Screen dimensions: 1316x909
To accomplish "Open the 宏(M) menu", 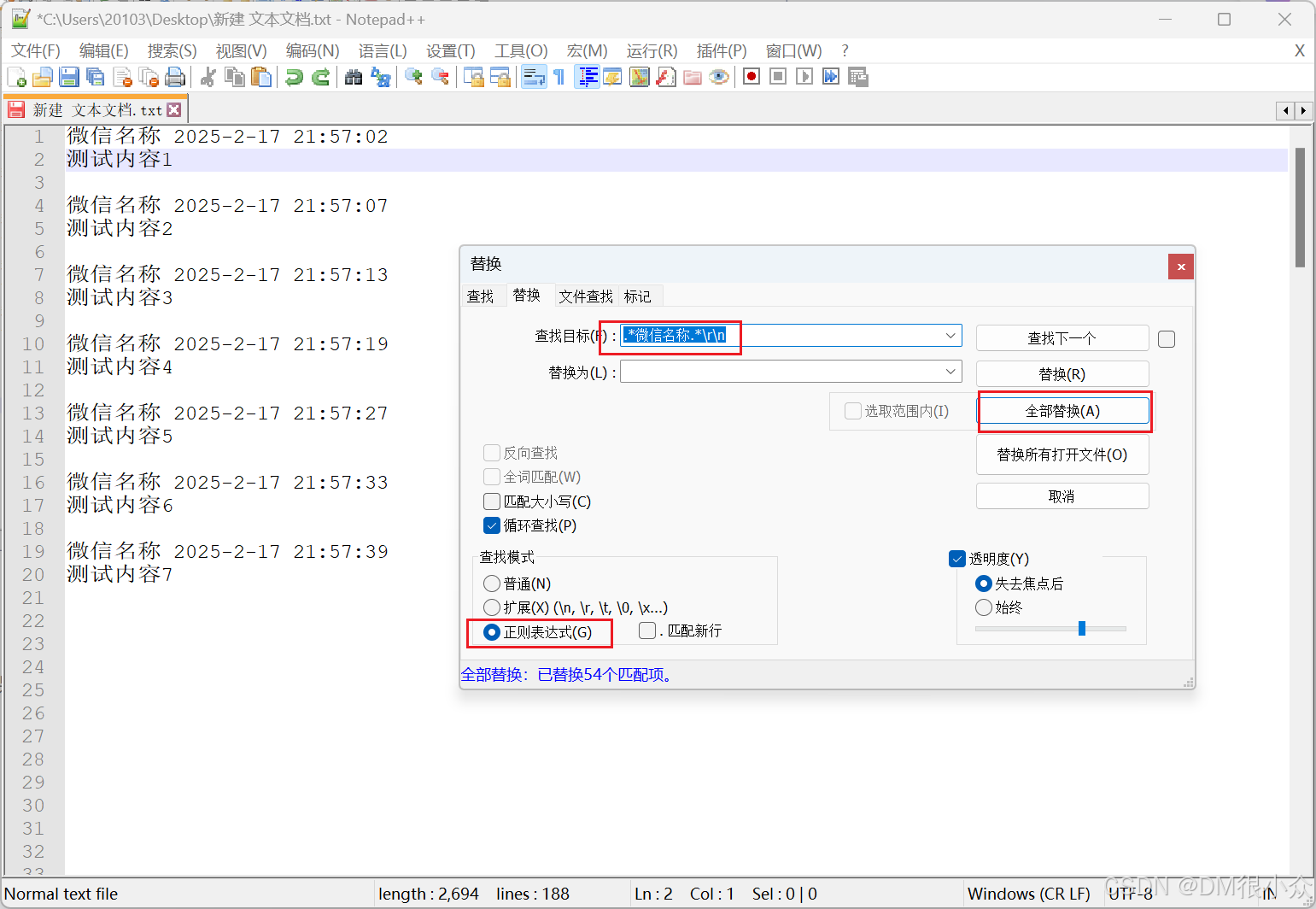I will coord(588,51).
